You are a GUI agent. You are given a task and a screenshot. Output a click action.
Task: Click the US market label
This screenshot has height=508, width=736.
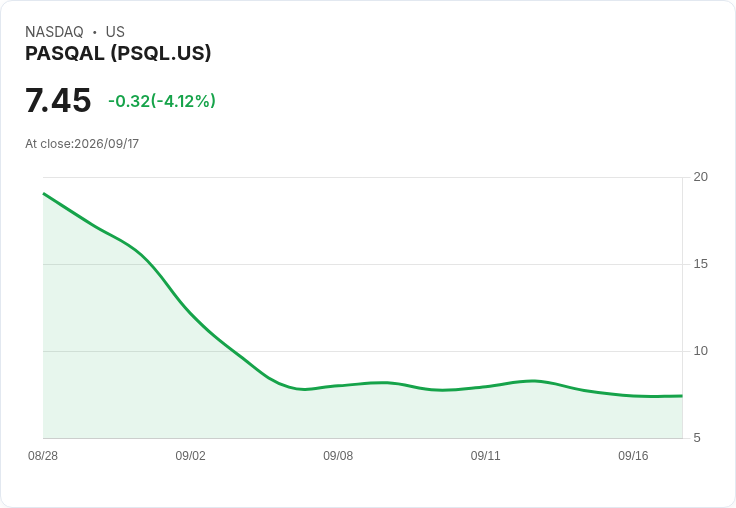pyautogui.click(x=115, y=32)
